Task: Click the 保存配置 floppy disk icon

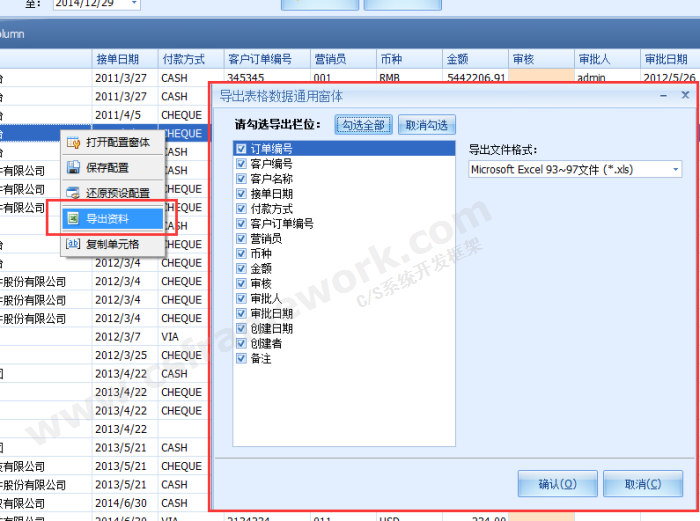Action: point(72,167)
